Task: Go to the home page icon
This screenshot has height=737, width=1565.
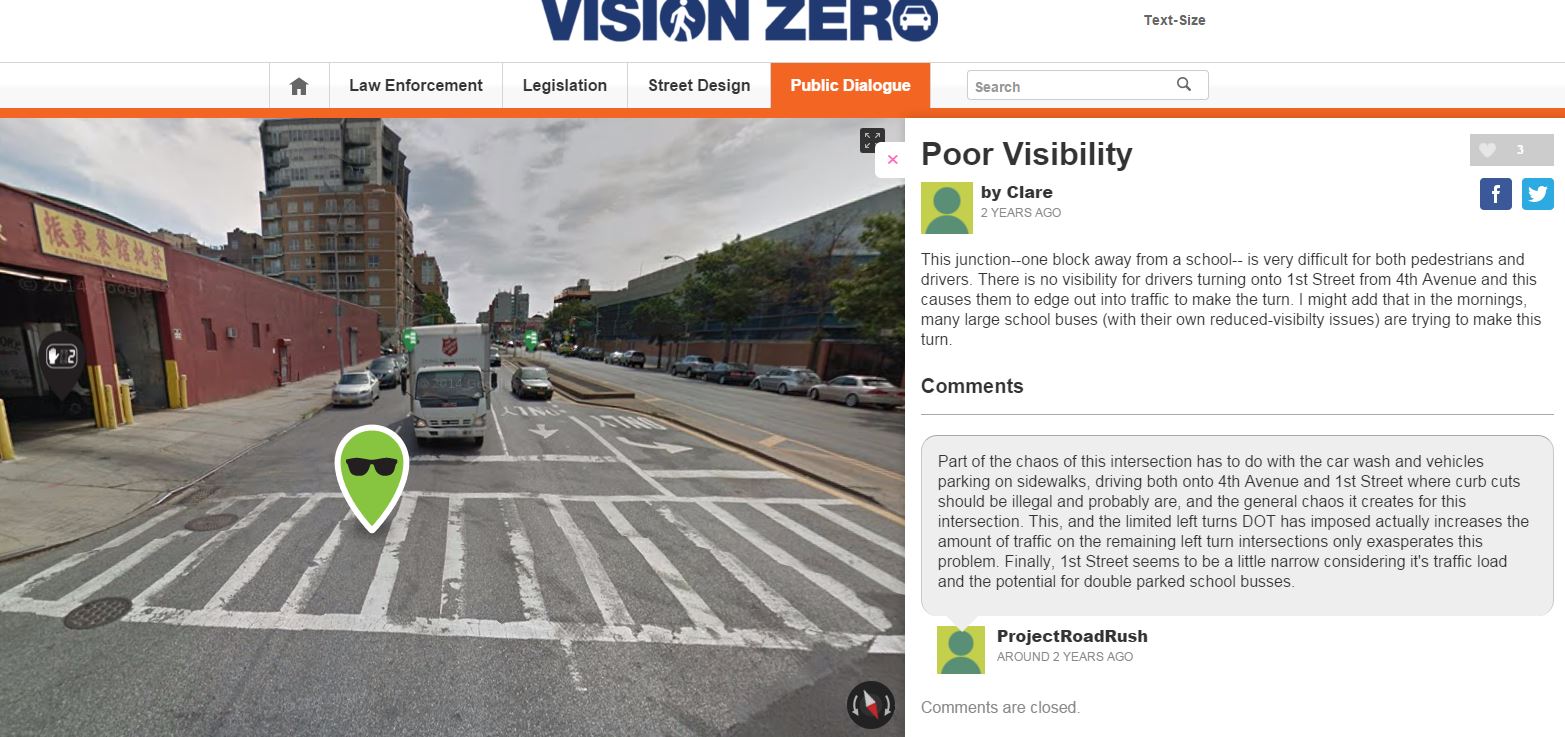Action: [298, 86]
